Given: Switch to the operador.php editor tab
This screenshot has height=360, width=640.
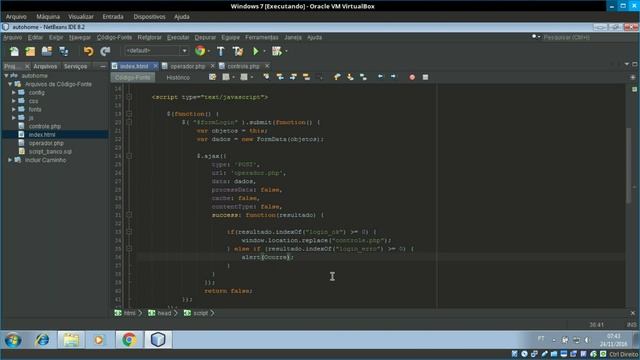Looking at the screenshot, I should 188,66.
